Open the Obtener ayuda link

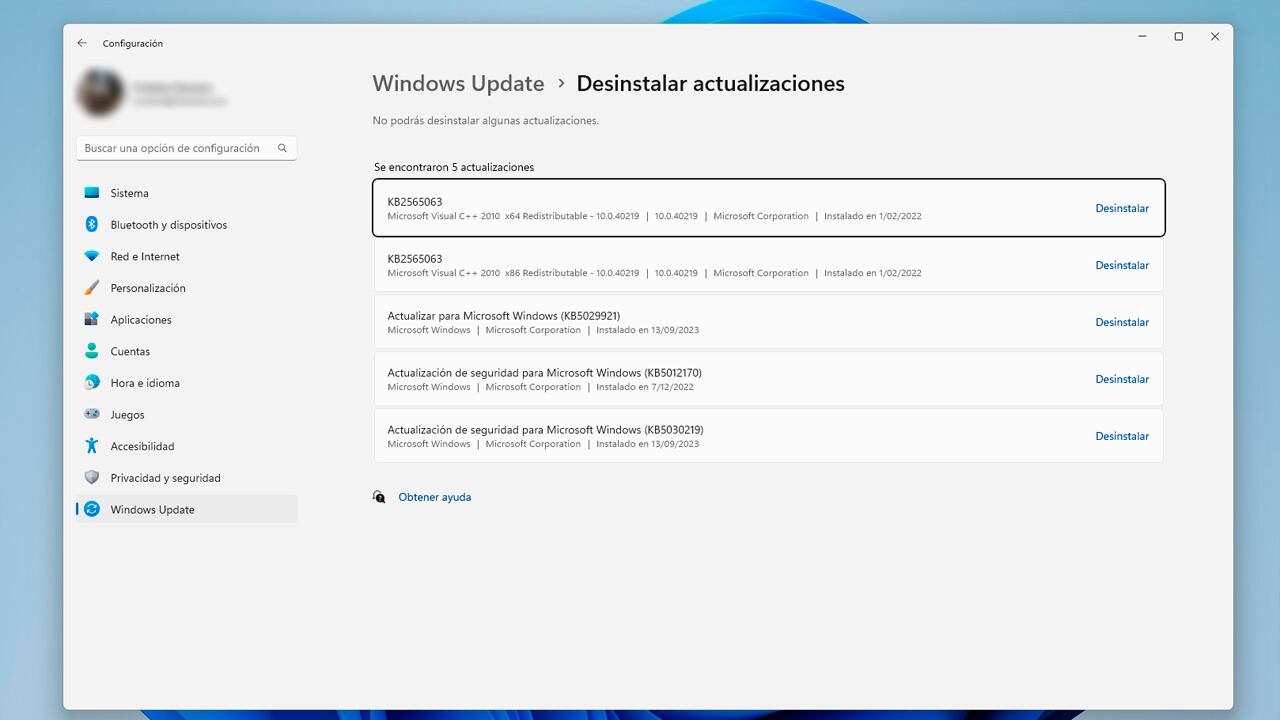click(435, 496)
